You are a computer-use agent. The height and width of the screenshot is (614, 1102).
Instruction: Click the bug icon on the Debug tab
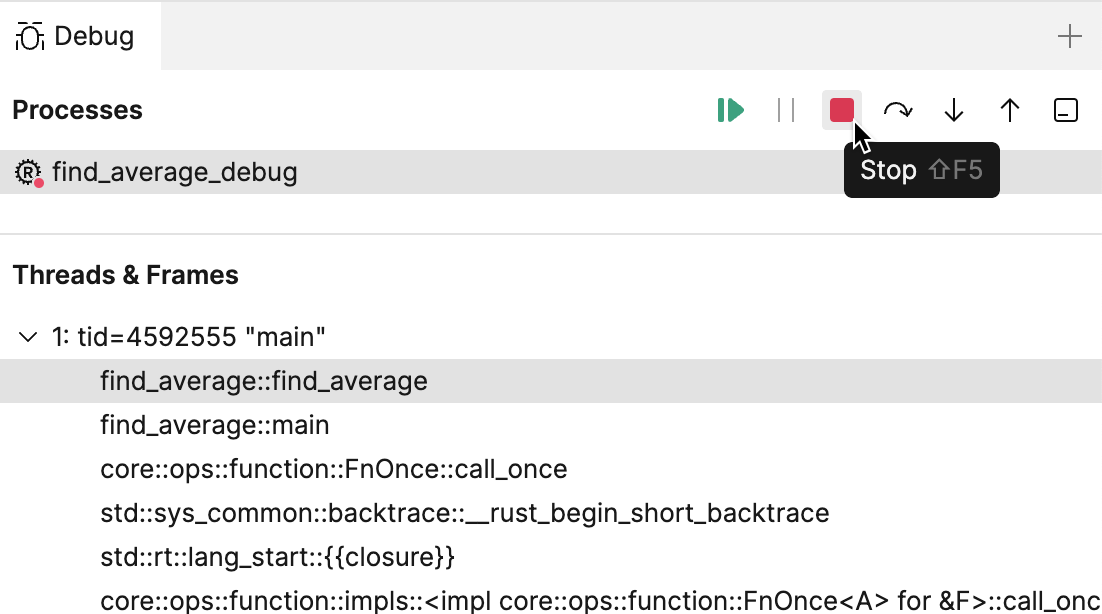(x=31, y=34)
